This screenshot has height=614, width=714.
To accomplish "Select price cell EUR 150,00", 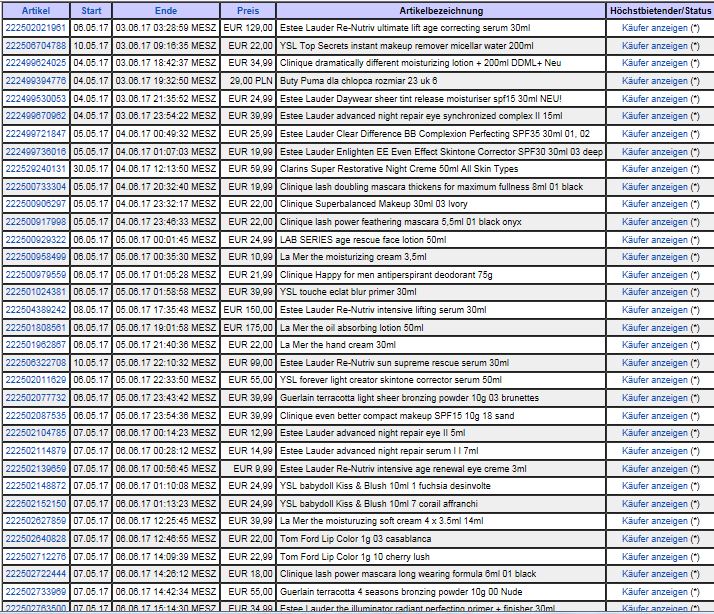I will [248, 310].
